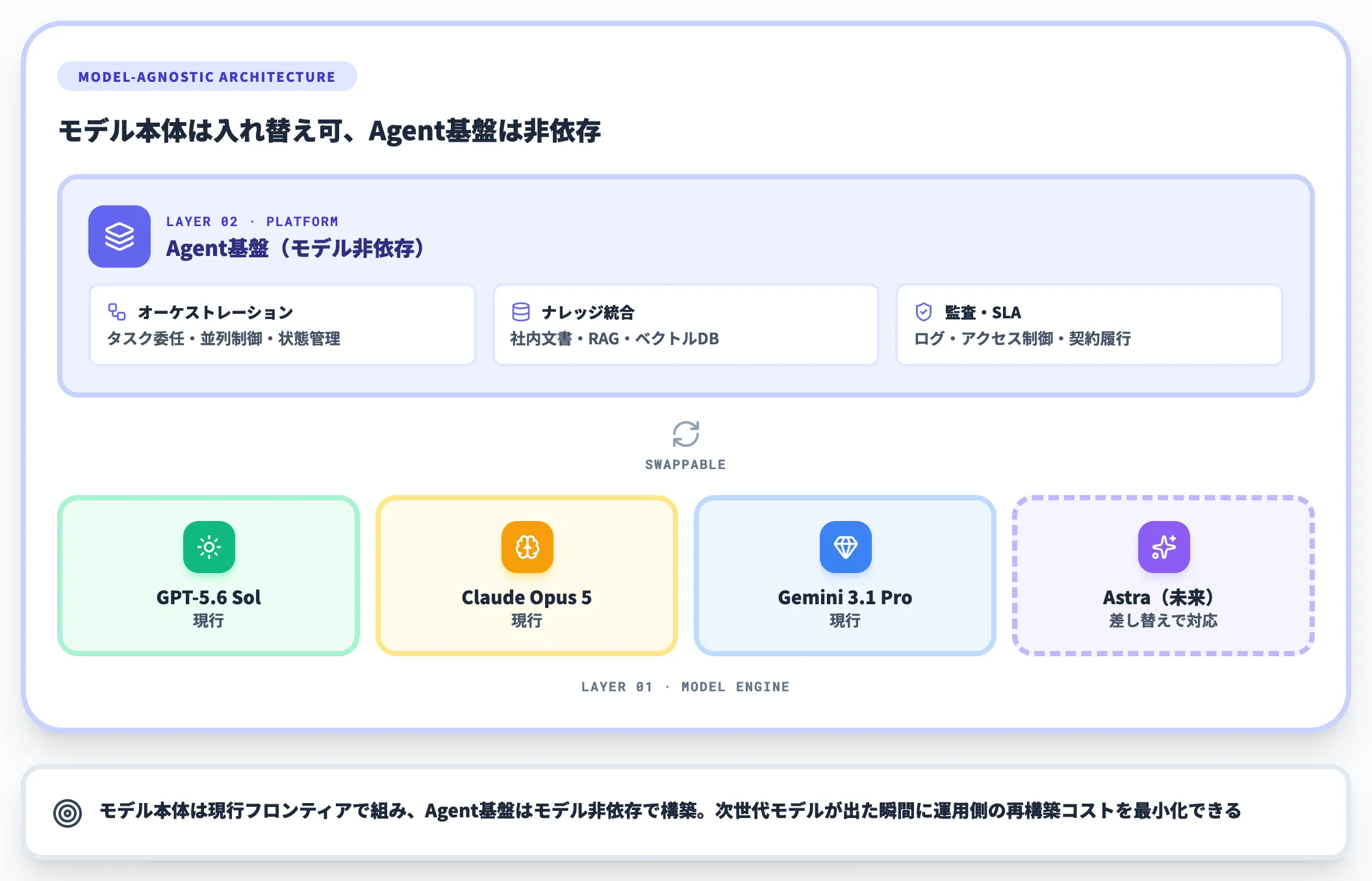1372x881 pixels.
Task: Select the Gemini 3.1 Pro model card
Action: pos(845,576)
